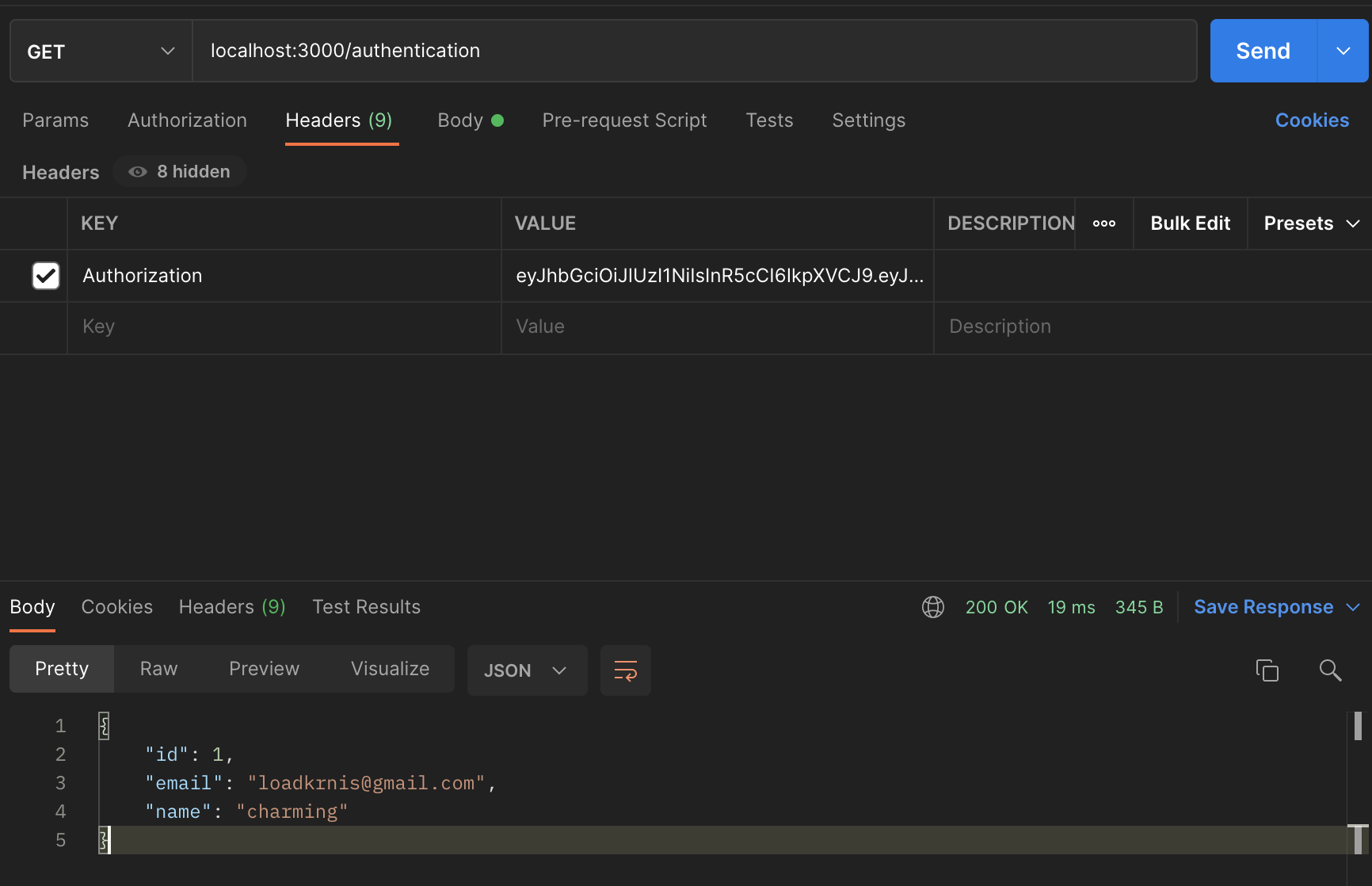Image resolution: width=1372 pixels, height=886 pixels.
Task: Open the JSON format dropdown
Action: [527, 670]
